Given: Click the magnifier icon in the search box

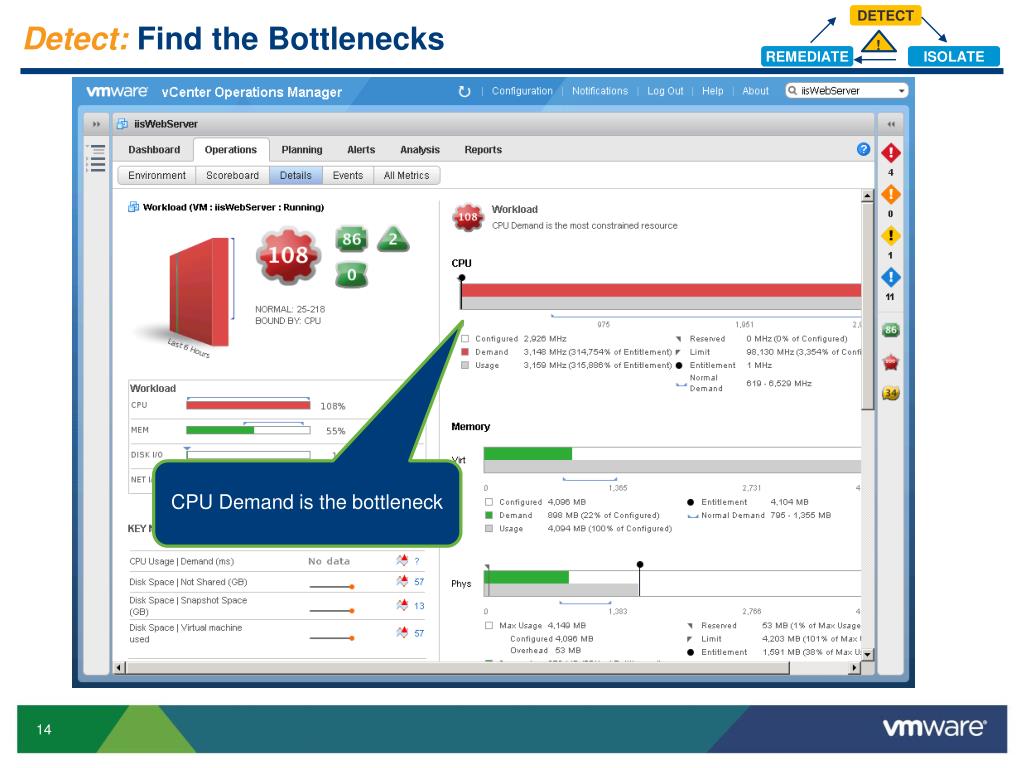Looking at the screenshot, I should 792,91.
